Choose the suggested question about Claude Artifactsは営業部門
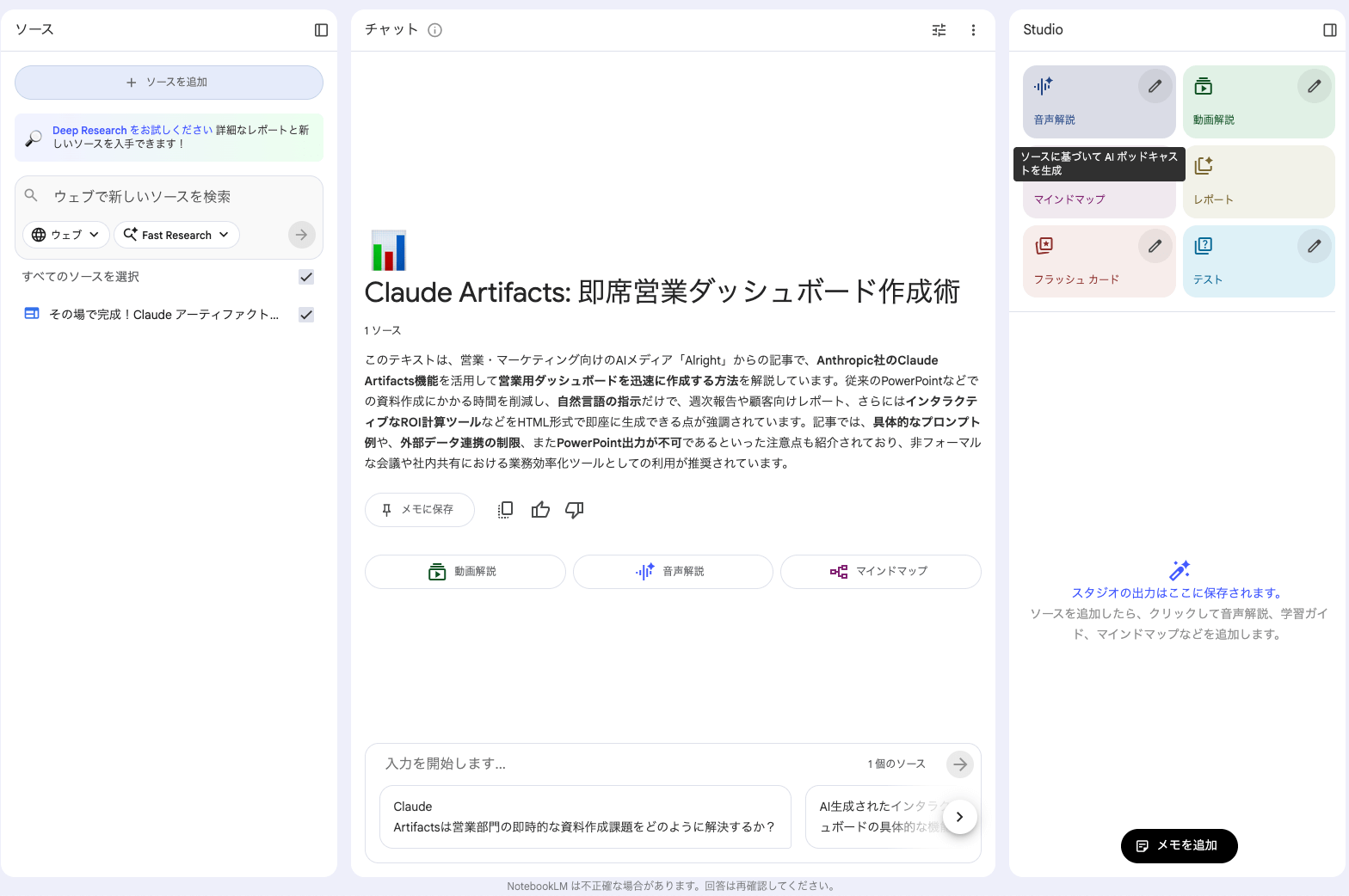The image size is (1349, 896). (585, 817)
